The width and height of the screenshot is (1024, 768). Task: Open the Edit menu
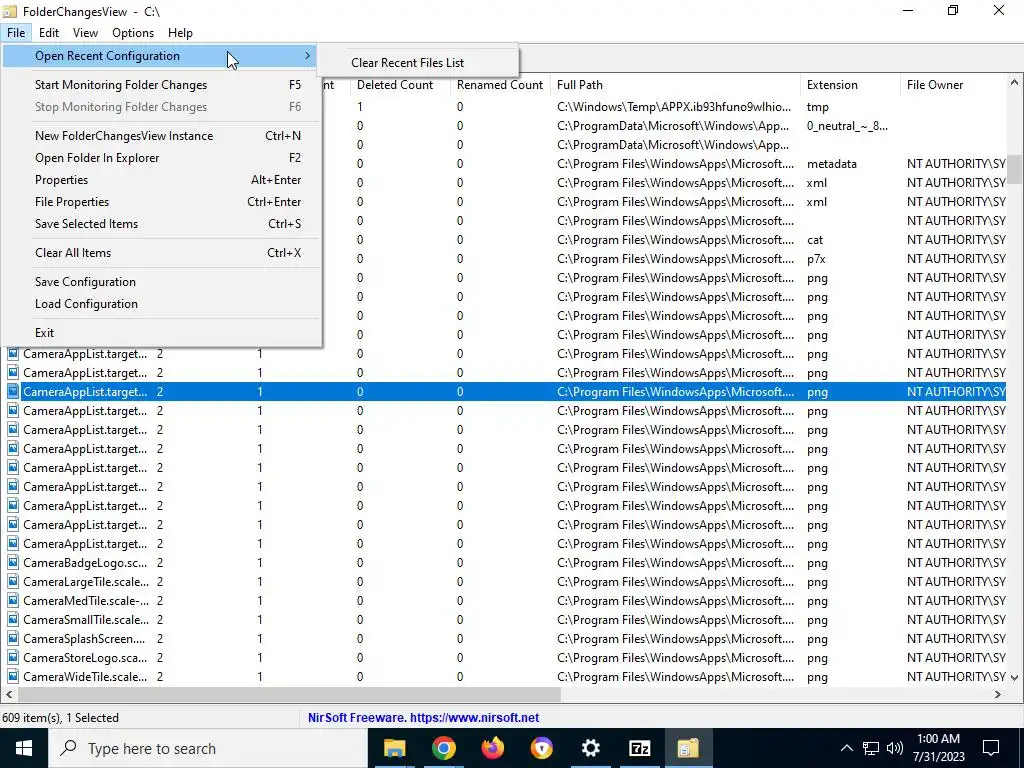tap(48, 33)
